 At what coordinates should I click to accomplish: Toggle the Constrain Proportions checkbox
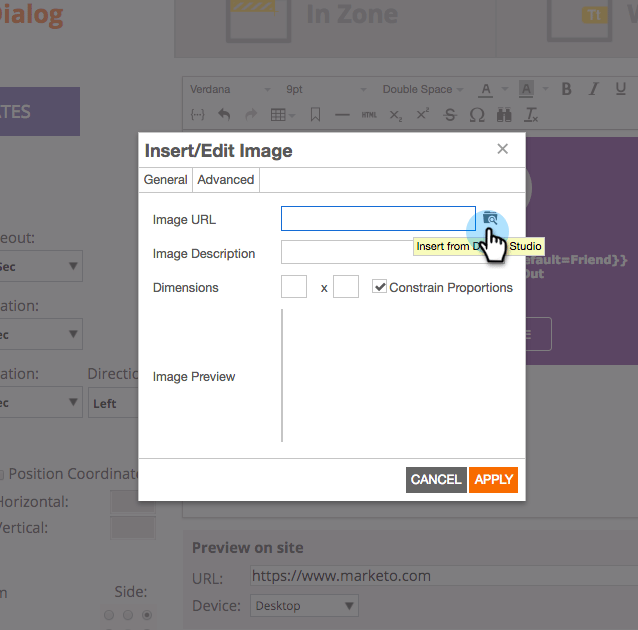click(379, 287)
